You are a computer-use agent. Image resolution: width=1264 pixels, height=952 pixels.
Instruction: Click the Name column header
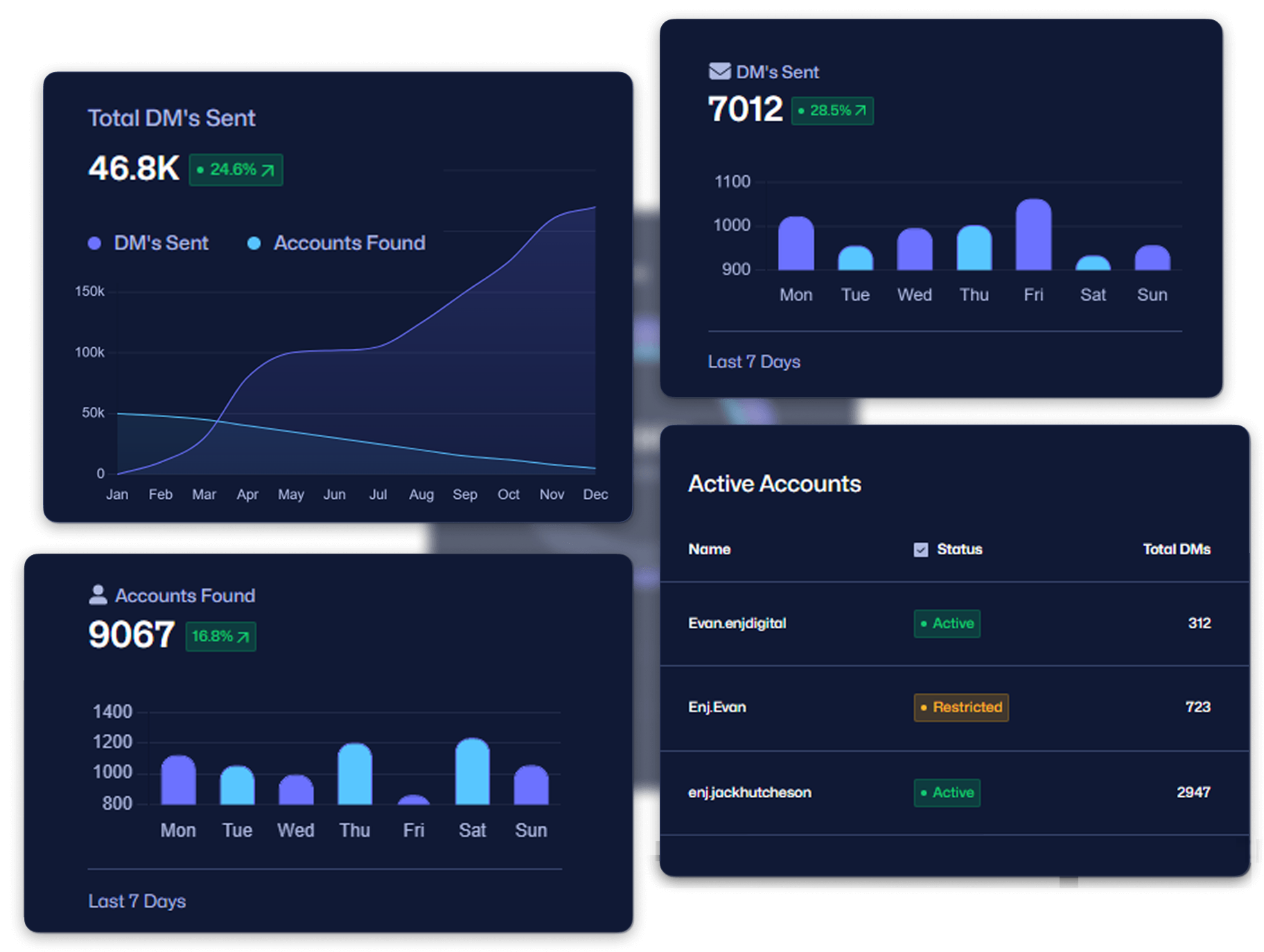709,549
